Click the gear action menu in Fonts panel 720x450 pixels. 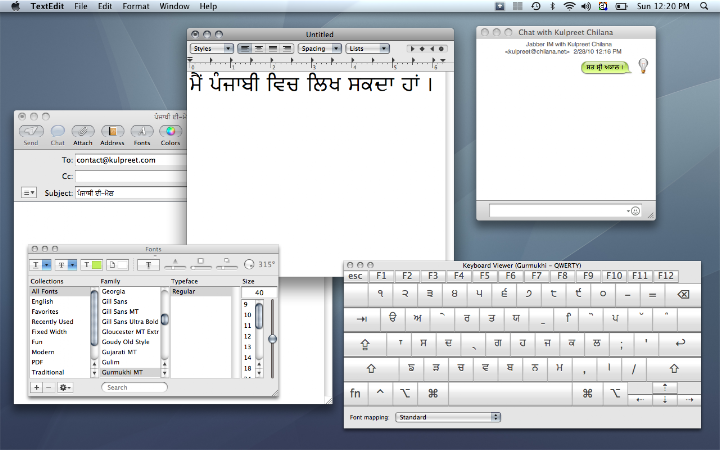(x=65, y=388)
